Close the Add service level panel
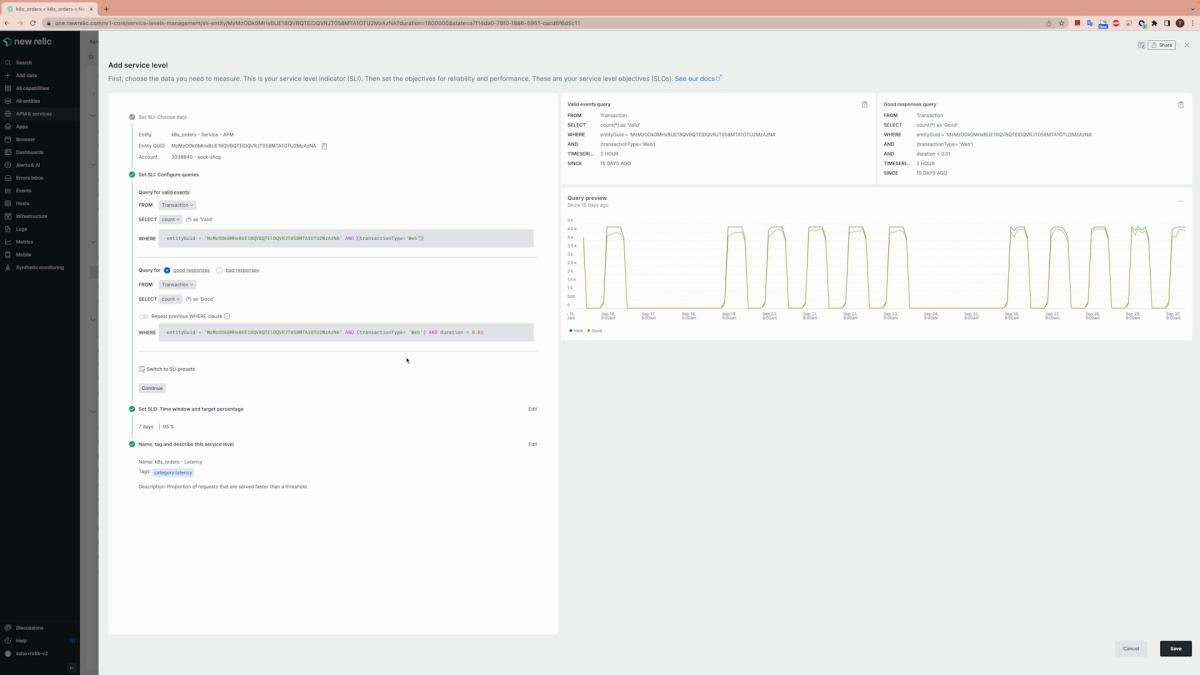The height and width of the screenshot is (675, 1200). tap(1187, 45)
